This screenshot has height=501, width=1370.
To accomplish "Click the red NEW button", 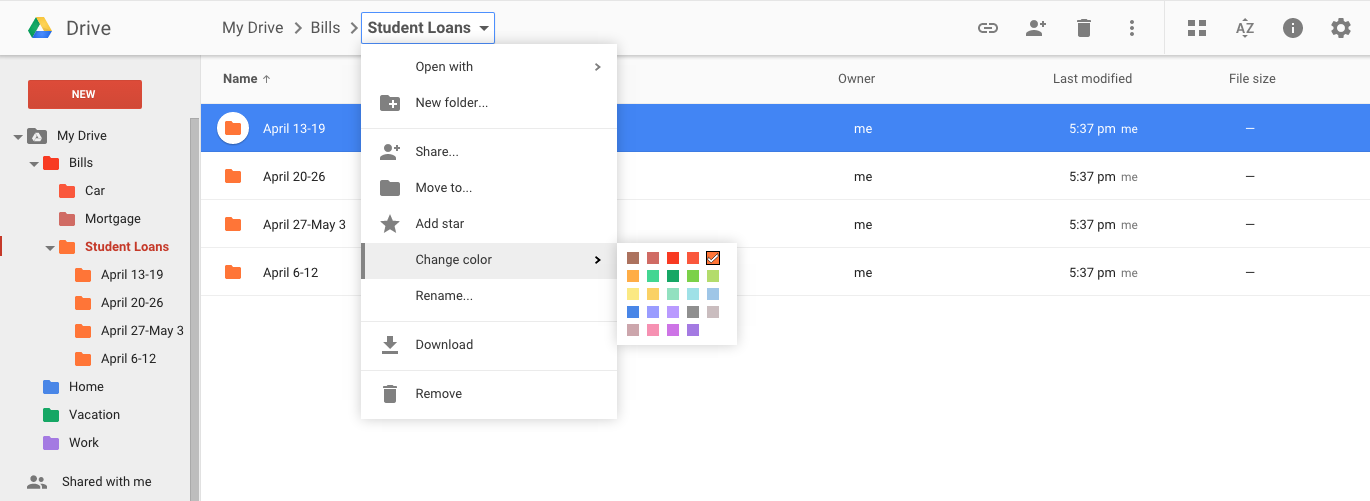I will [84, 94].
